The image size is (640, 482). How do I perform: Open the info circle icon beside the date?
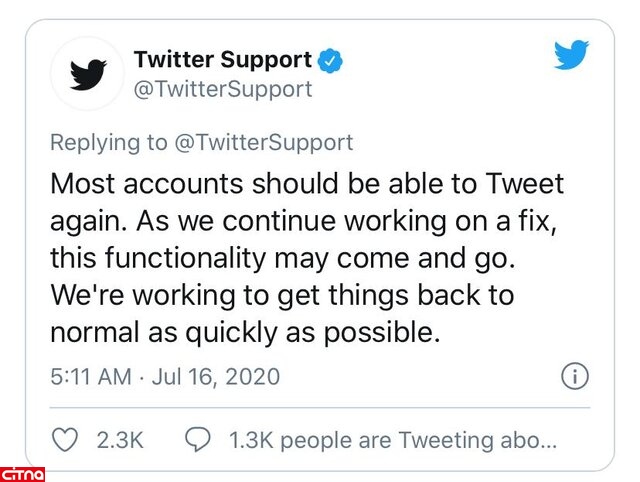click(575, 377)
